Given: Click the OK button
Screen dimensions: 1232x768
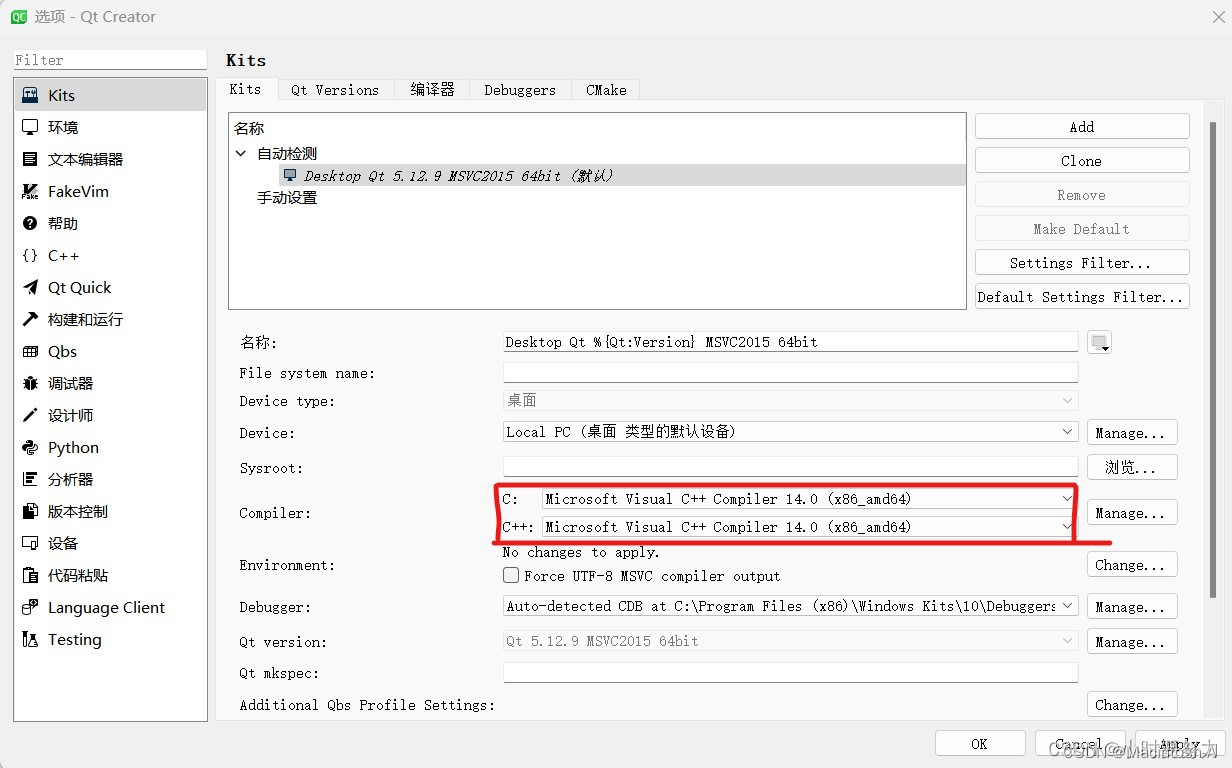Looking at the screenshot, I should 980,743.
